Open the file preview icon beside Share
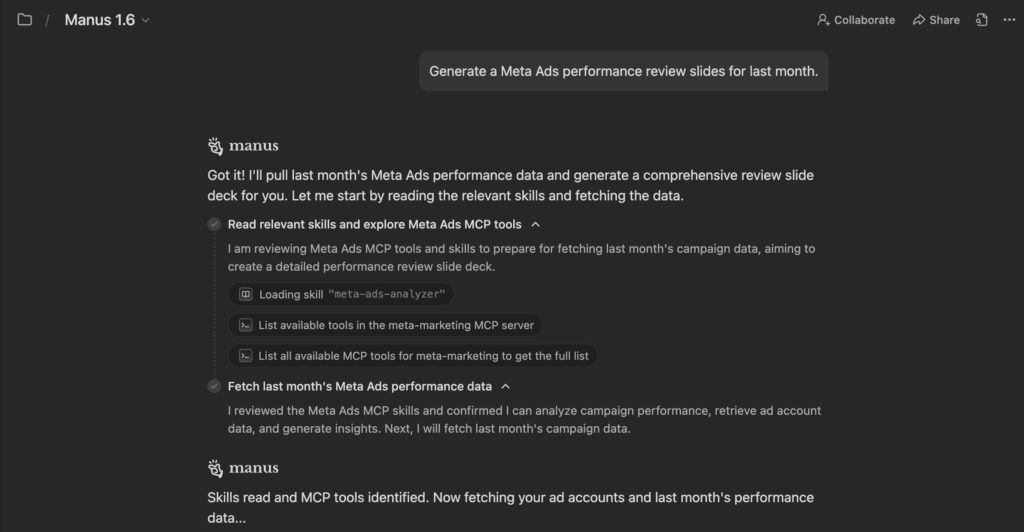The width and height of the screenshot is (1024, 532). [982, 20]
